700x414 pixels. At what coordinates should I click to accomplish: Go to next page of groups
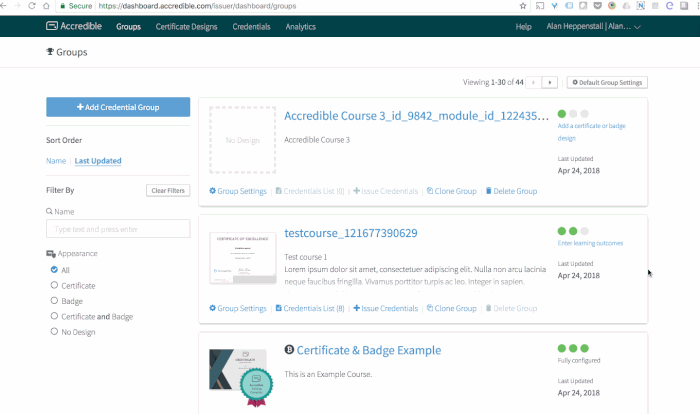550,82
